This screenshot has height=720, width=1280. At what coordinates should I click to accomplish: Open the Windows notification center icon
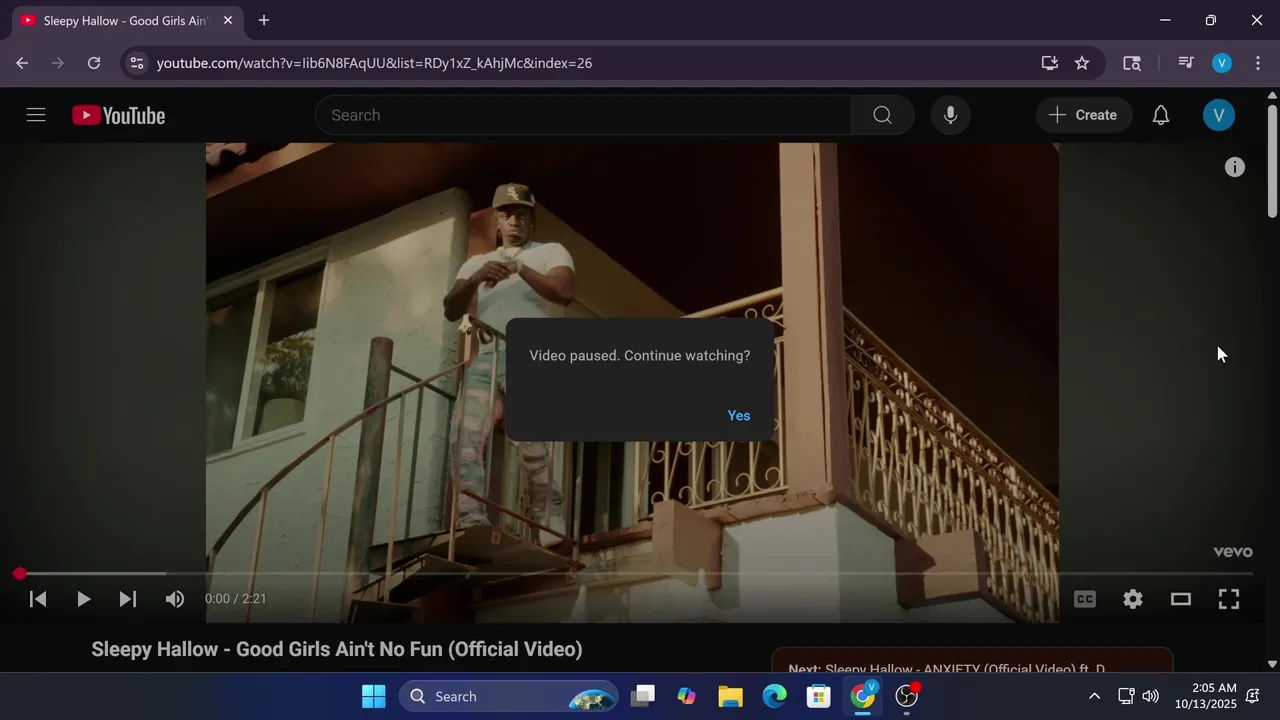tap(1253, 696)
